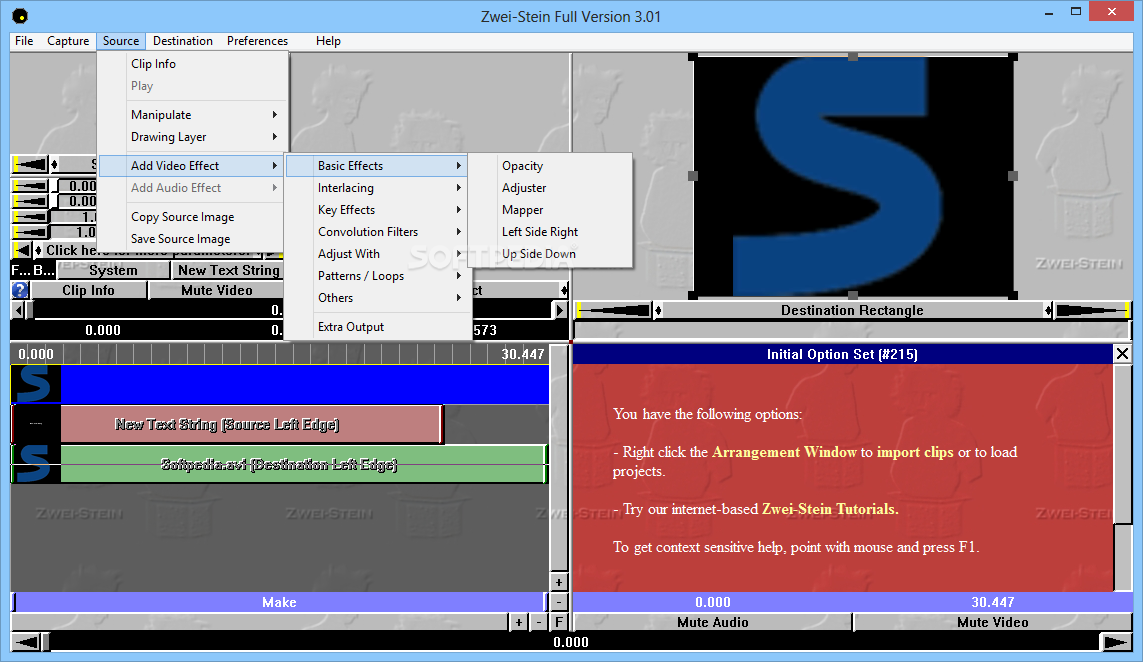Click the right-middle handle of destination rectangle
Image resolution: width=1143 pixels, height=662 pixels.
pos(1013,176)
